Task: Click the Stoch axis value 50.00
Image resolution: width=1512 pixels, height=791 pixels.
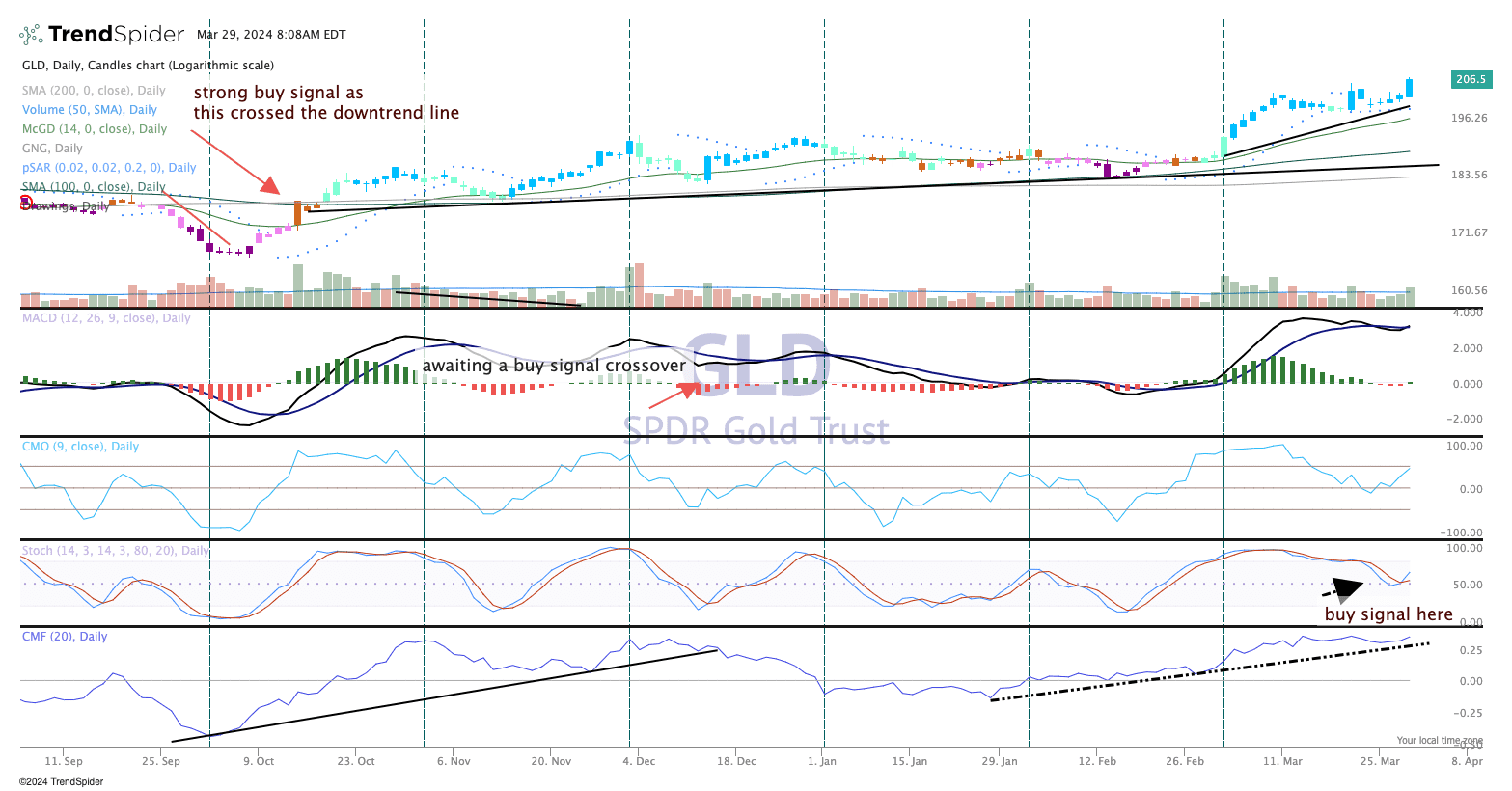Action: 1468,586
